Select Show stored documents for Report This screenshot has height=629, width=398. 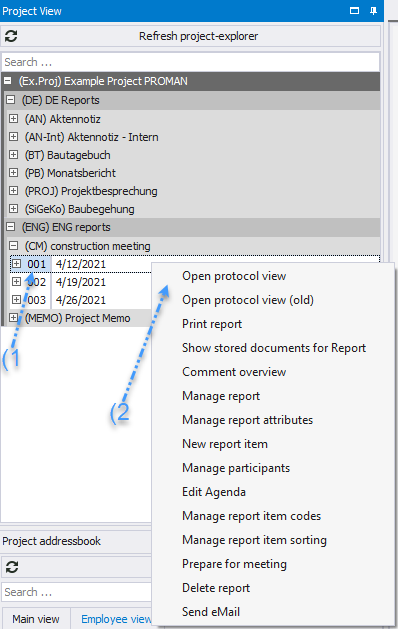click(x=274, y=348)
